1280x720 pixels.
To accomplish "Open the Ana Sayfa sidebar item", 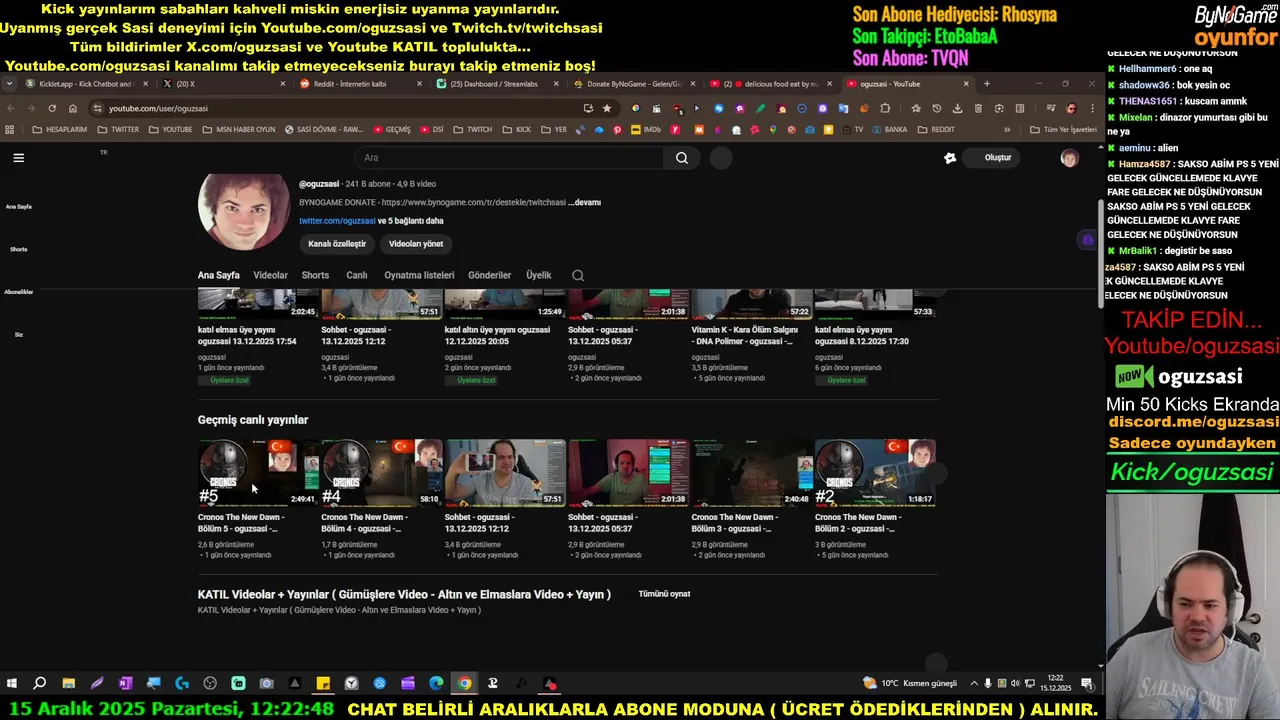I will [x=18, y=206].
